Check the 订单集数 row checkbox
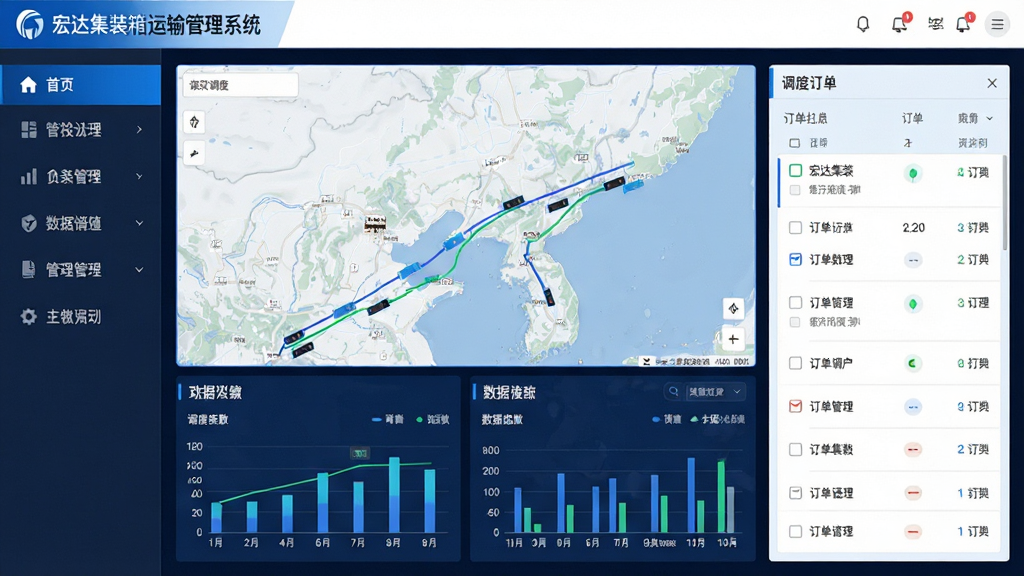Viewport: 1024px width, 576px height. point(795,449)
